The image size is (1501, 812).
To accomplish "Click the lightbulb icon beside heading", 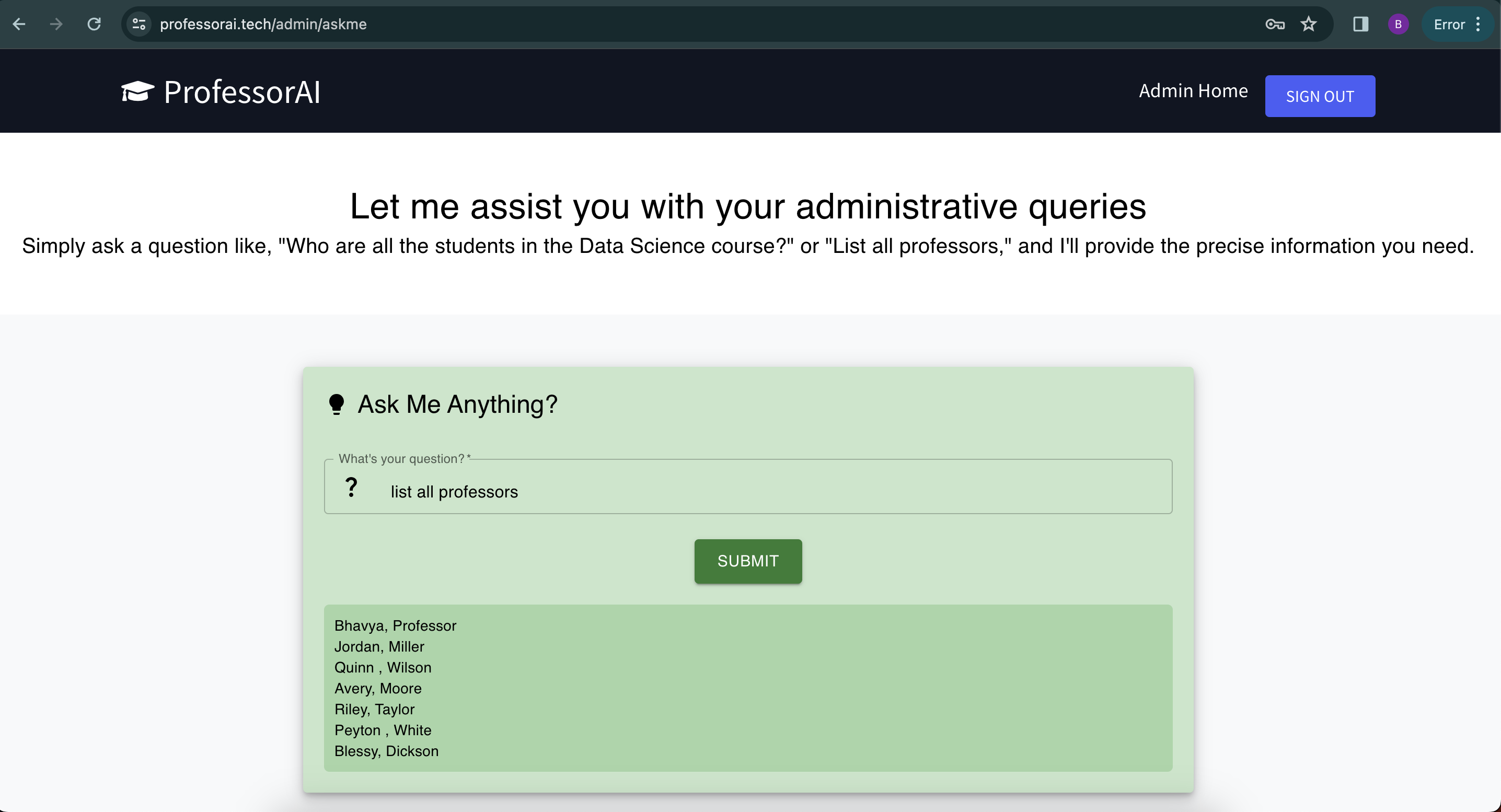I will (336, 404).
